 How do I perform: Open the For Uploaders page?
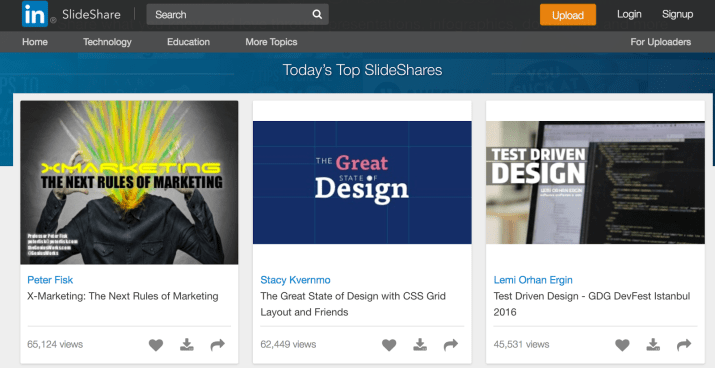coord(661,42)
